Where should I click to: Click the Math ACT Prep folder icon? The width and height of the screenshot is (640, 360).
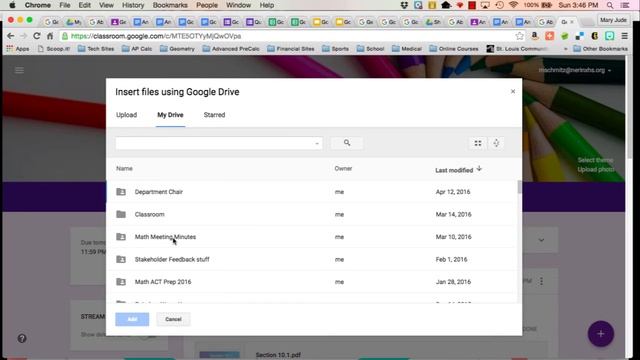(x=121, y=281)
